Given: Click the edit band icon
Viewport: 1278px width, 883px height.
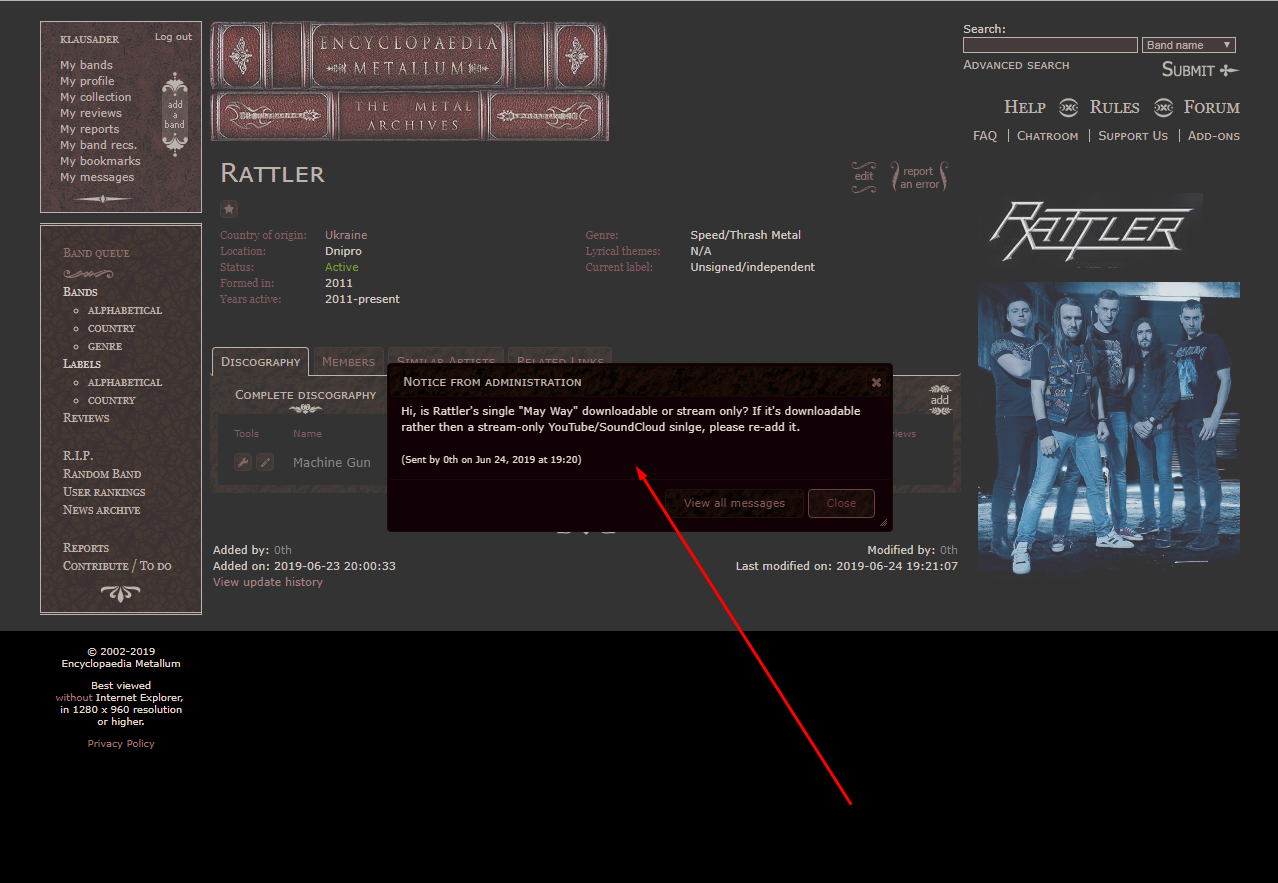Looking at the screenshot, I should point(864,175).
